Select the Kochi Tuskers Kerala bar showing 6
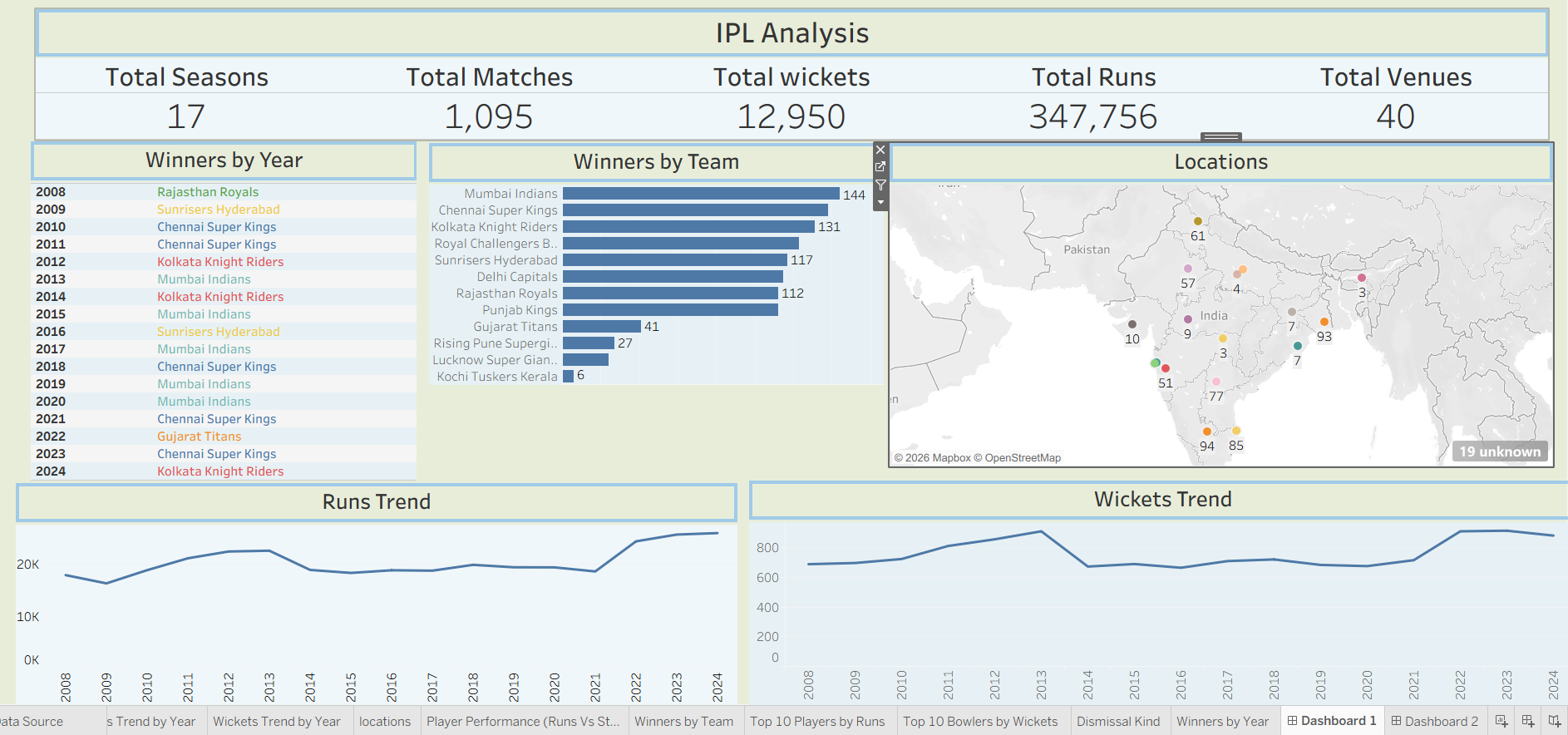This screenshot has height=735, width=1568. tap(568, 376)
